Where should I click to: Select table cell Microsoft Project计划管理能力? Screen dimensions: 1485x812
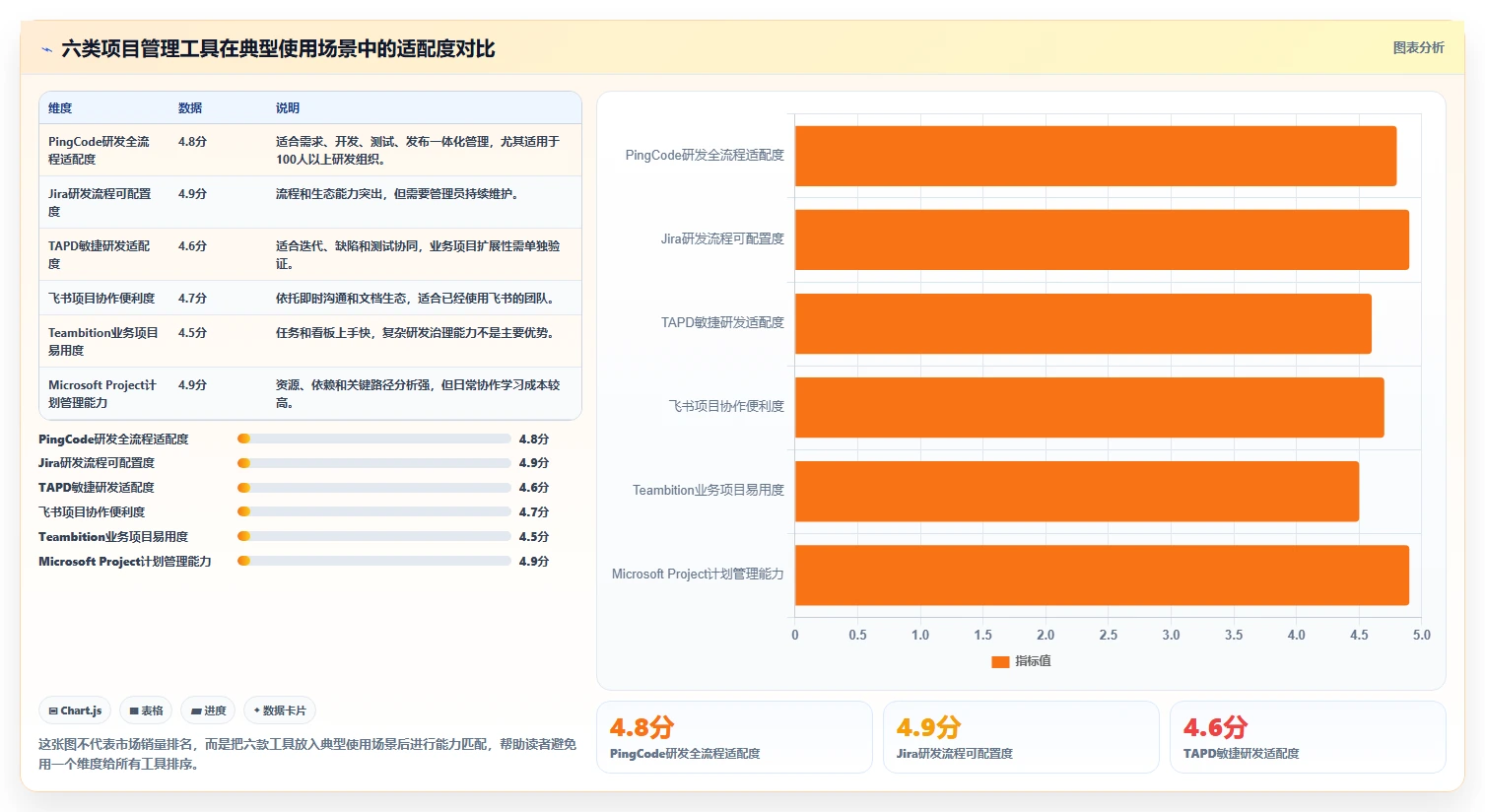point(102,393)
